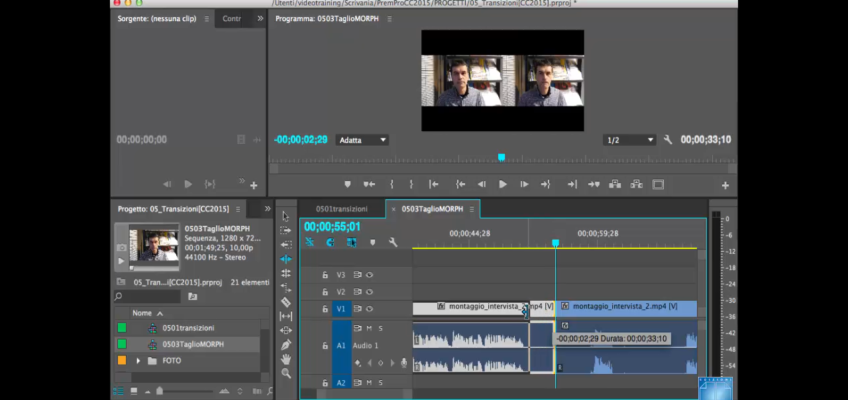Screen dimensions: 848x400
Task: Open the 1/2 playback resolution dropdown
Action: click(629, 140)
